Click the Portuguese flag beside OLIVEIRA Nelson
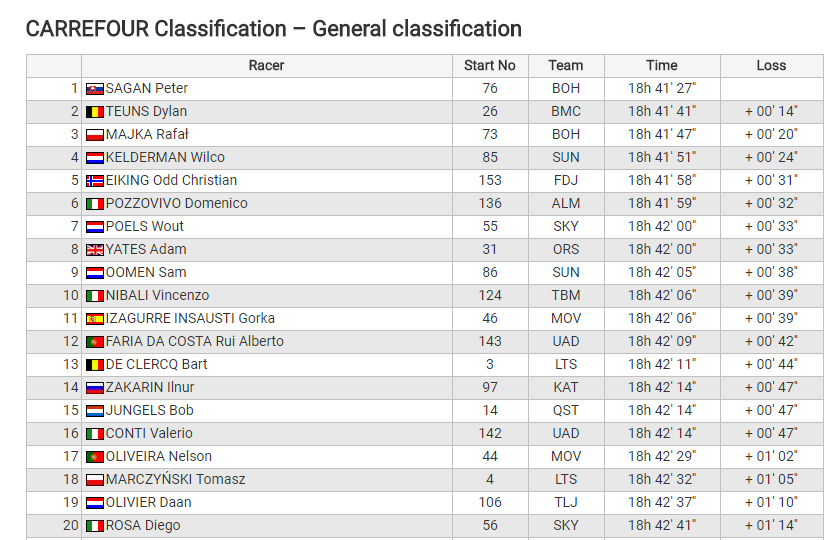Image resolution: width=836 pixels, height=540 pixels. pyautogui.click(x=95, y=457)
